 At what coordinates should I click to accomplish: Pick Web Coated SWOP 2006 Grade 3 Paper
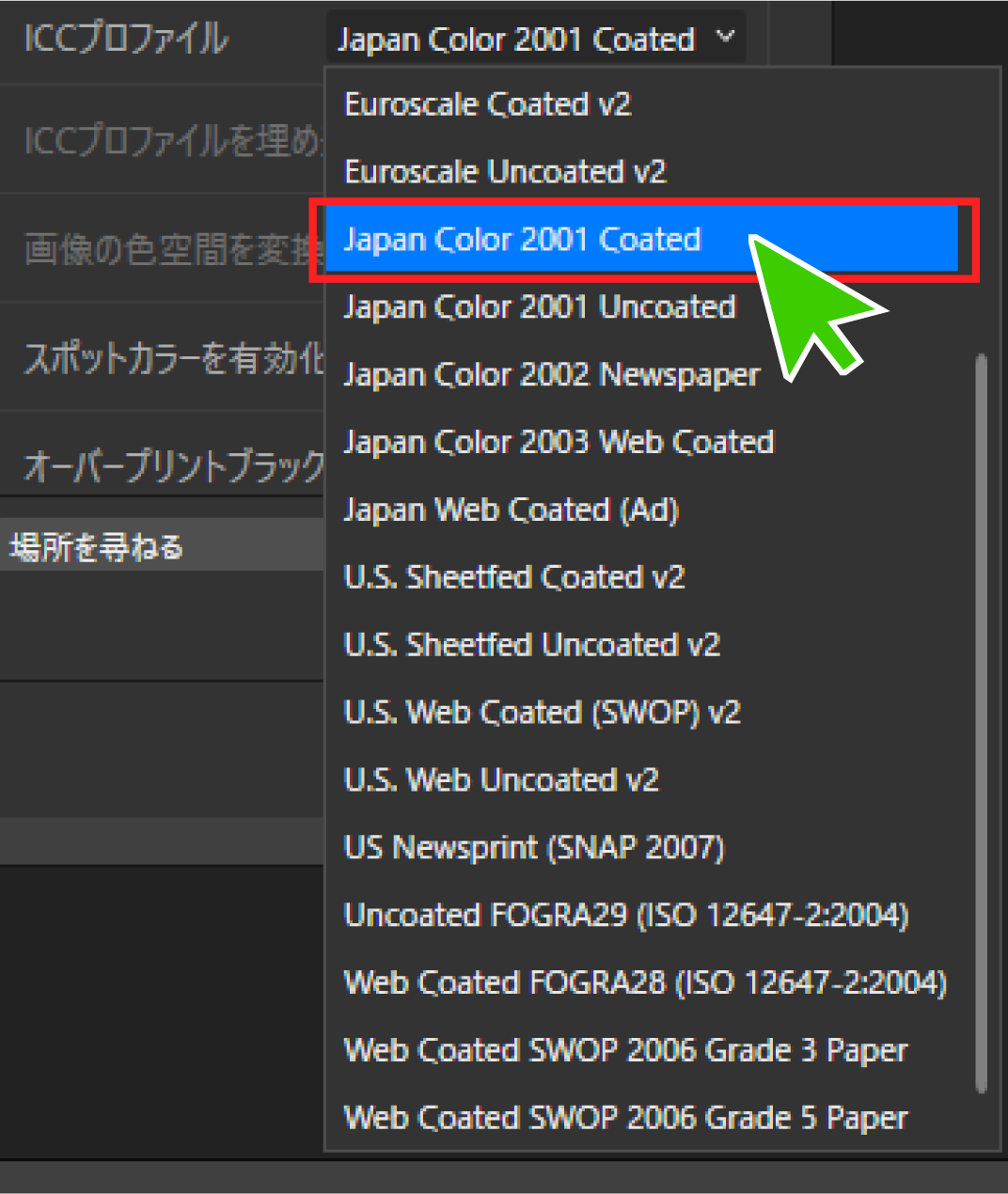click(x=625, y=1050)
